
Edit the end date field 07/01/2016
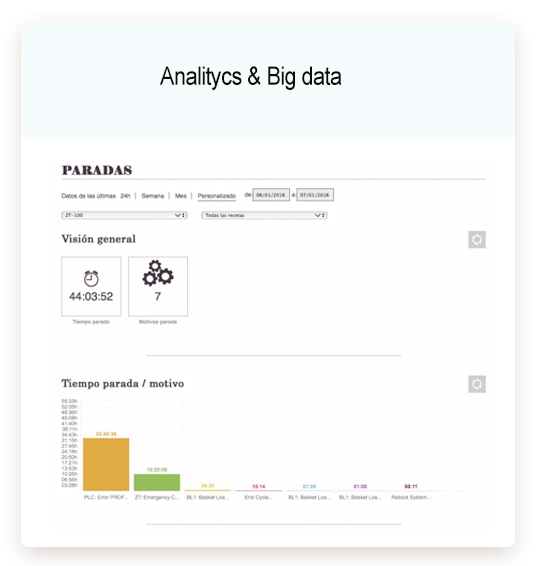coord(315,195)
